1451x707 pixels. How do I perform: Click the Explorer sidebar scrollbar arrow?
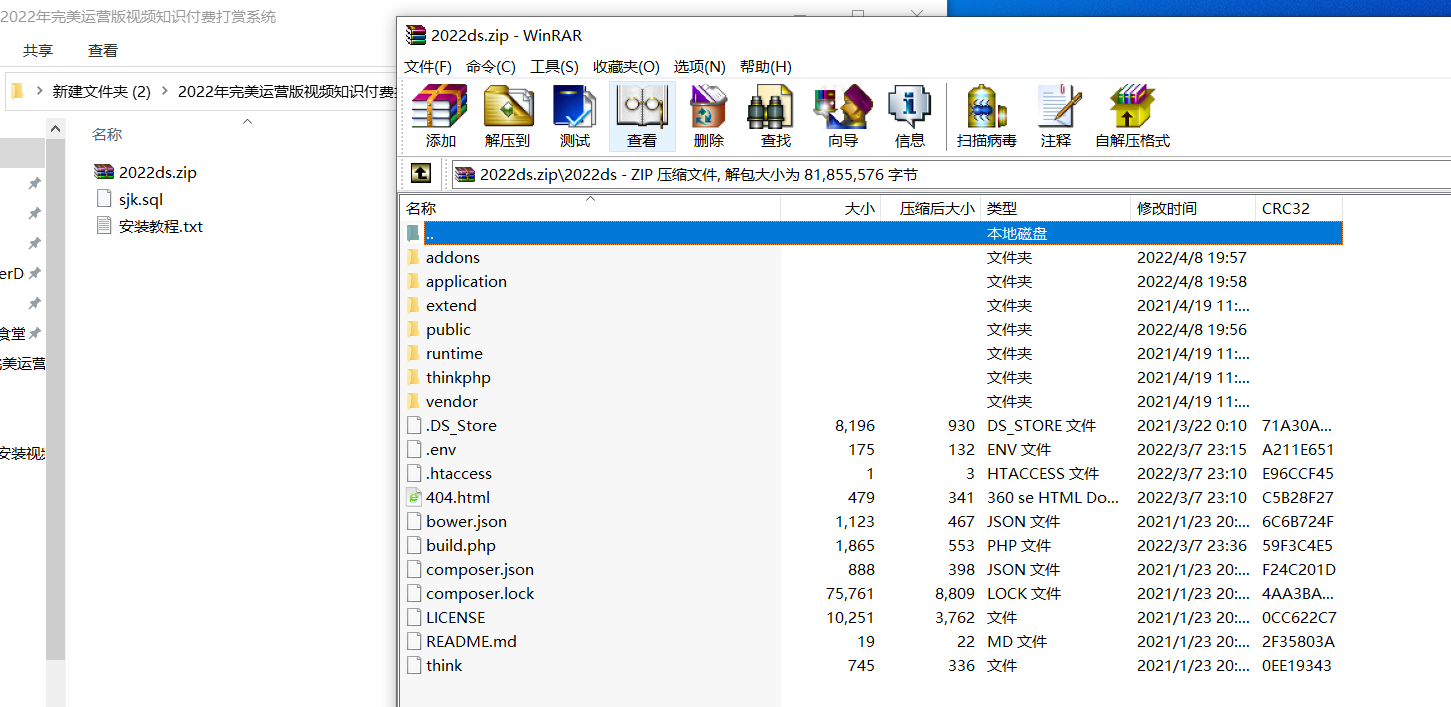[56, 127]
